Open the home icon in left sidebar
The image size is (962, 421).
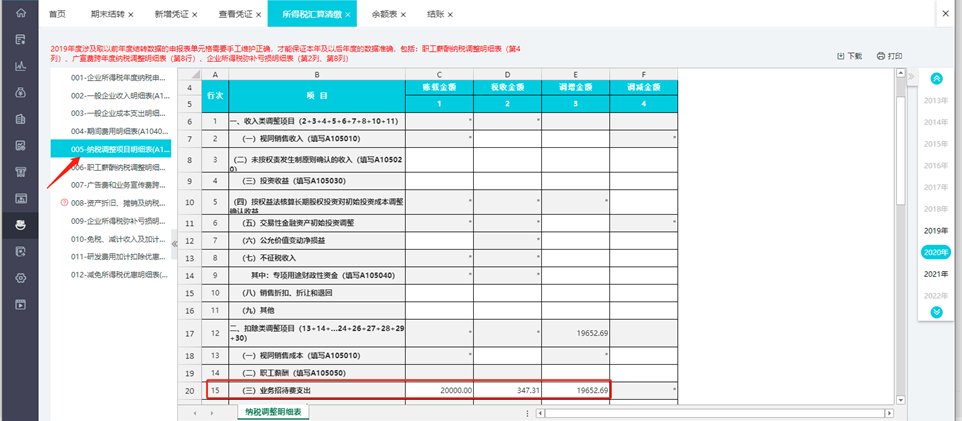coord(21,13)
